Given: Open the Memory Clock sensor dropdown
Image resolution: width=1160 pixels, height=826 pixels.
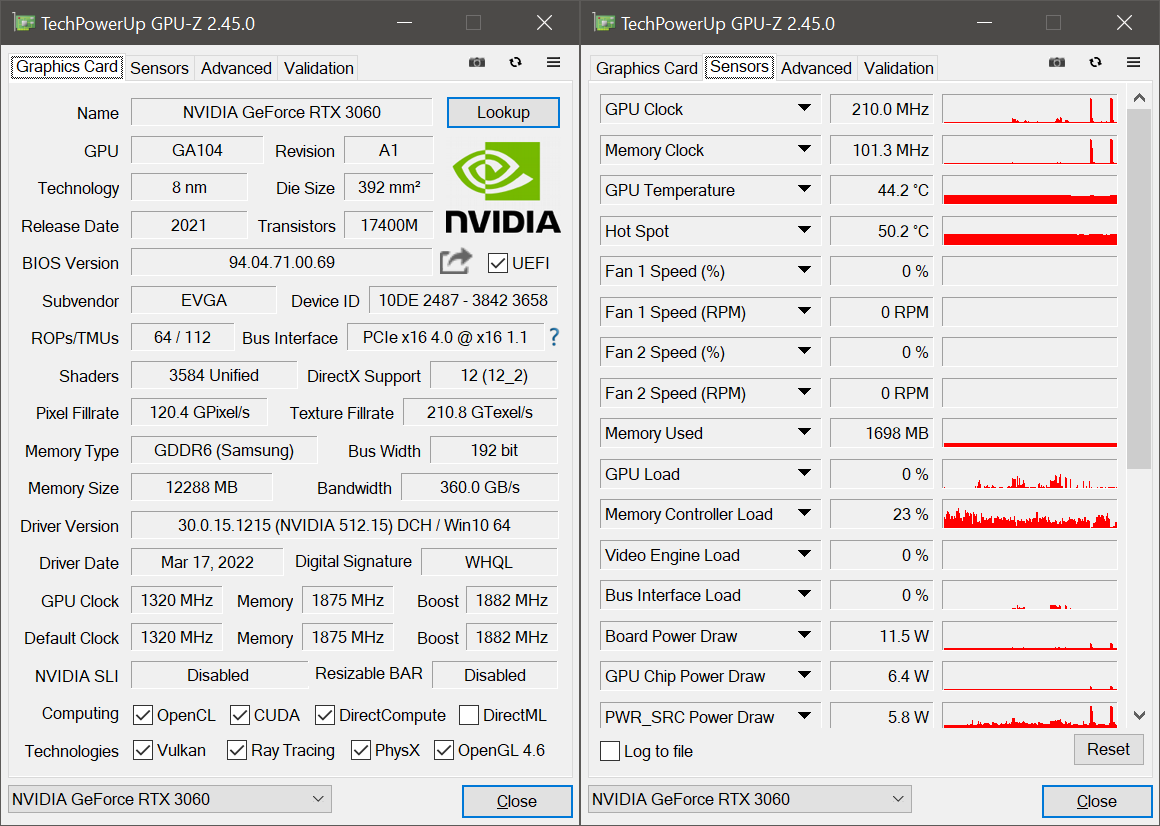Looking at the screenshot, I should tap(804, 149).
